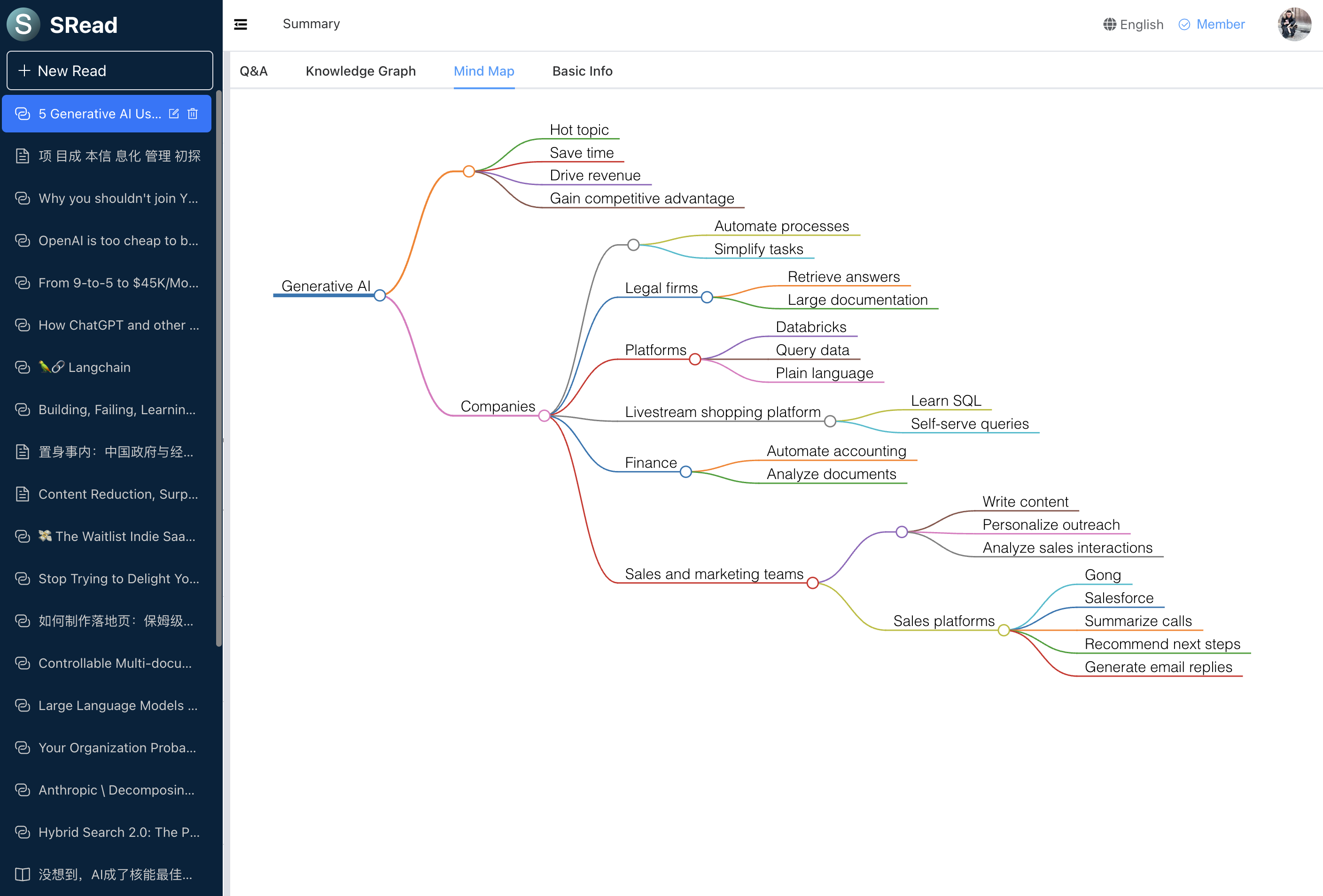Collapse the Generative AI root node
This screenshot has width=1323, height=896.
pos(380,295)
